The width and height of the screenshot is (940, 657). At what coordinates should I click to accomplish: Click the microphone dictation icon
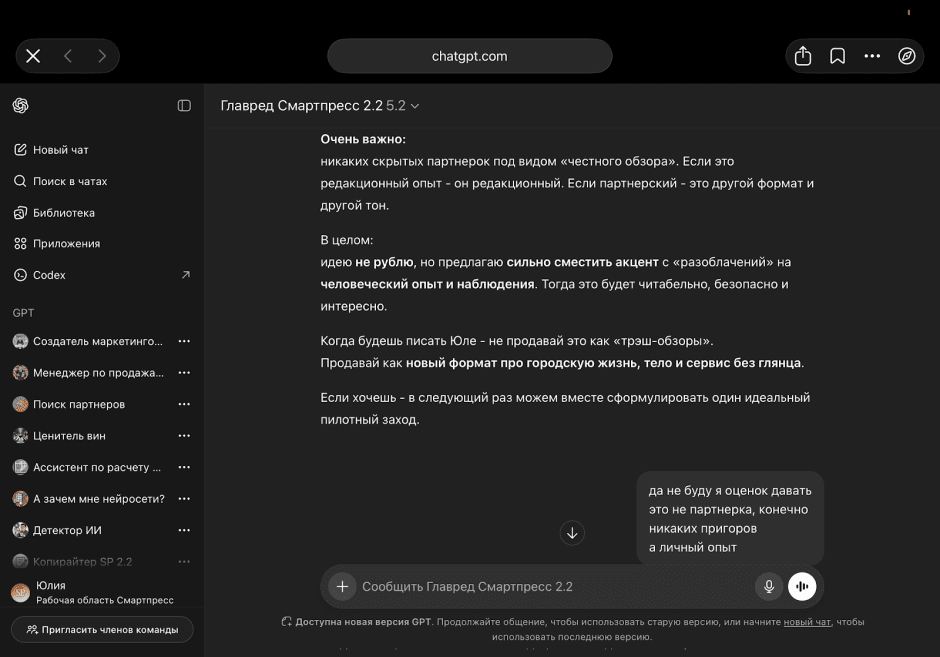(768, 587)
